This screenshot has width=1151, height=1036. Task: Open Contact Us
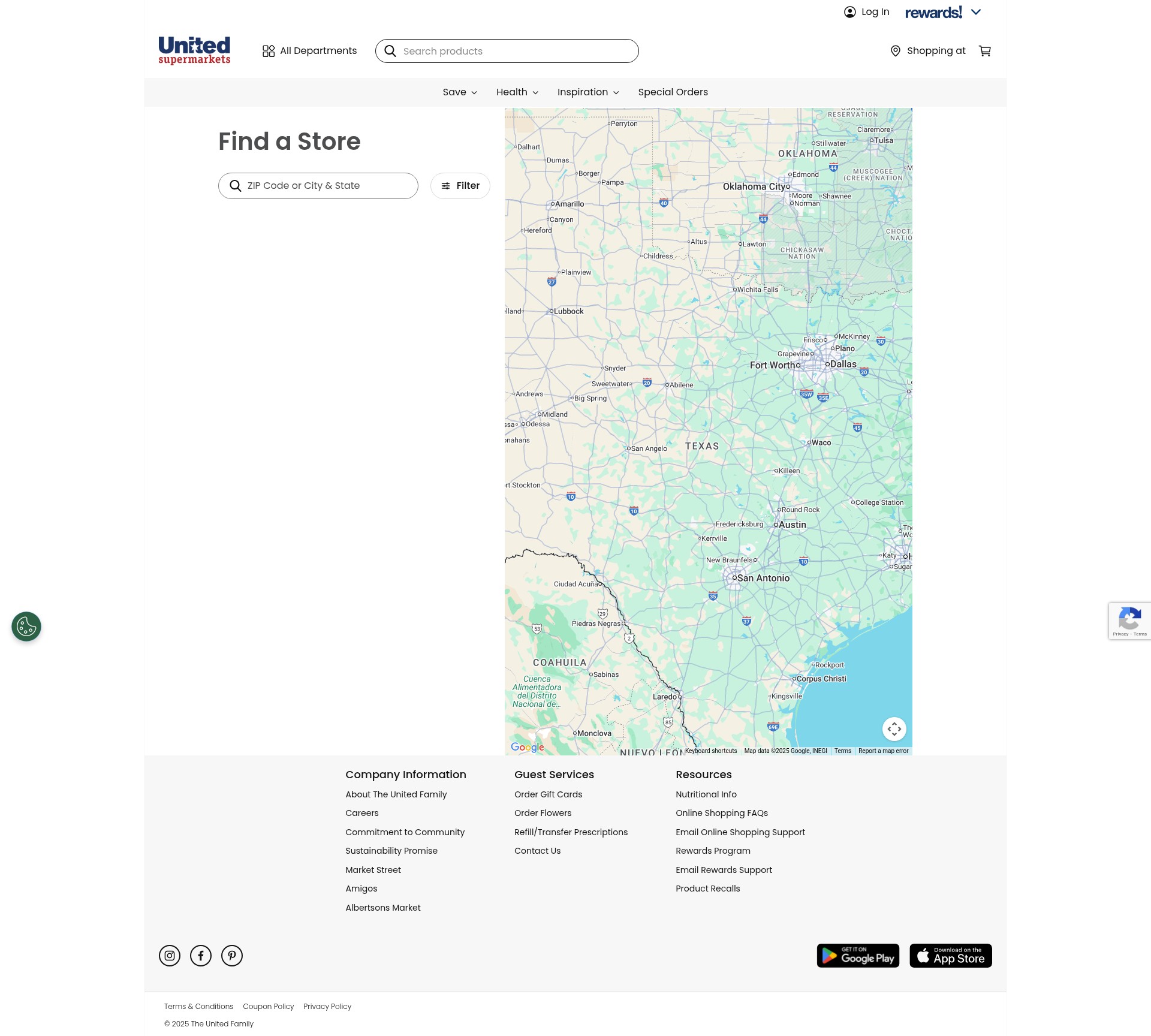(x=538, y=851)
